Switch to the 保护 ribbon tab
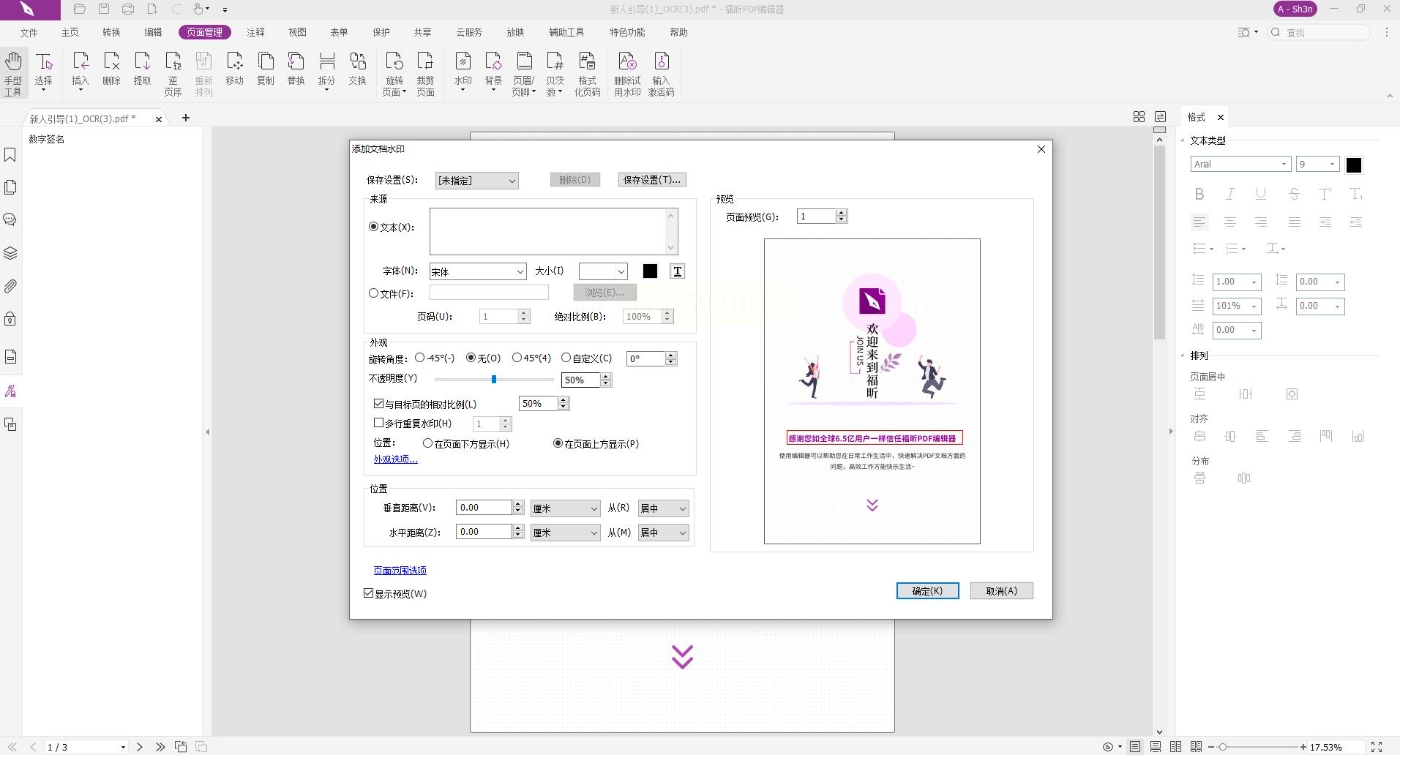This screenshot has width=1415, height=759. point(381,33)
